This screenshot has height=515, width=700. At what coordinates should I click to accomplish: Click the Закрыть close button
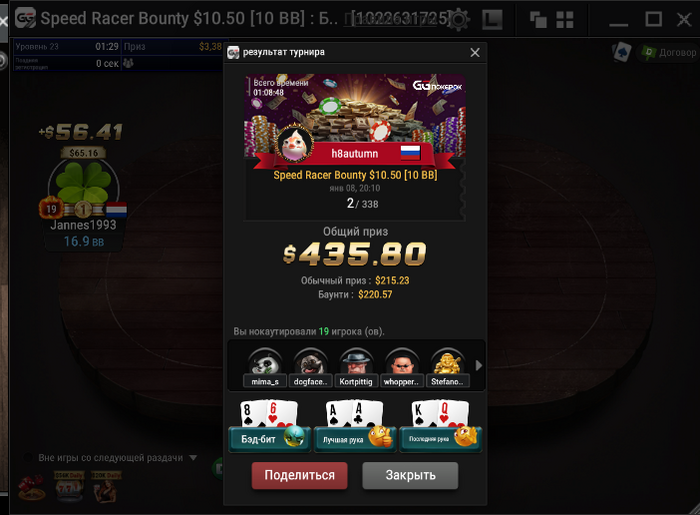point(410,475)
